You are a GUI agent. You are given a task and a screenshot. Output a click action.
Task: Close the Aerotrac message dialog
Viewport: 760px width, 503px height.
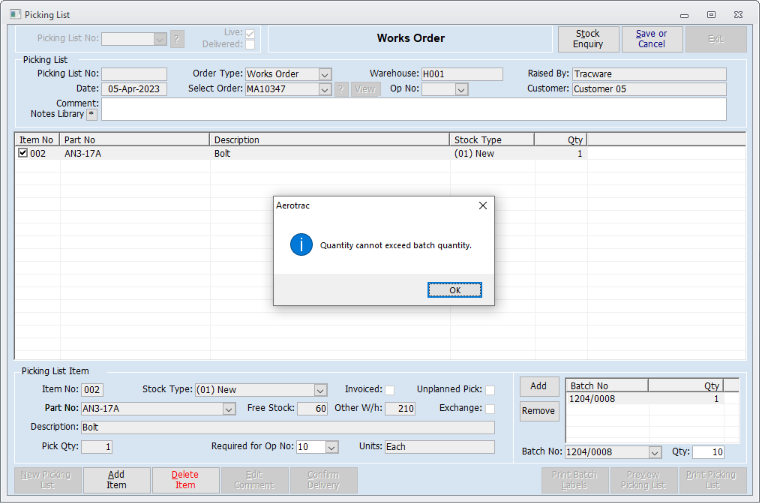coord(483,205)
